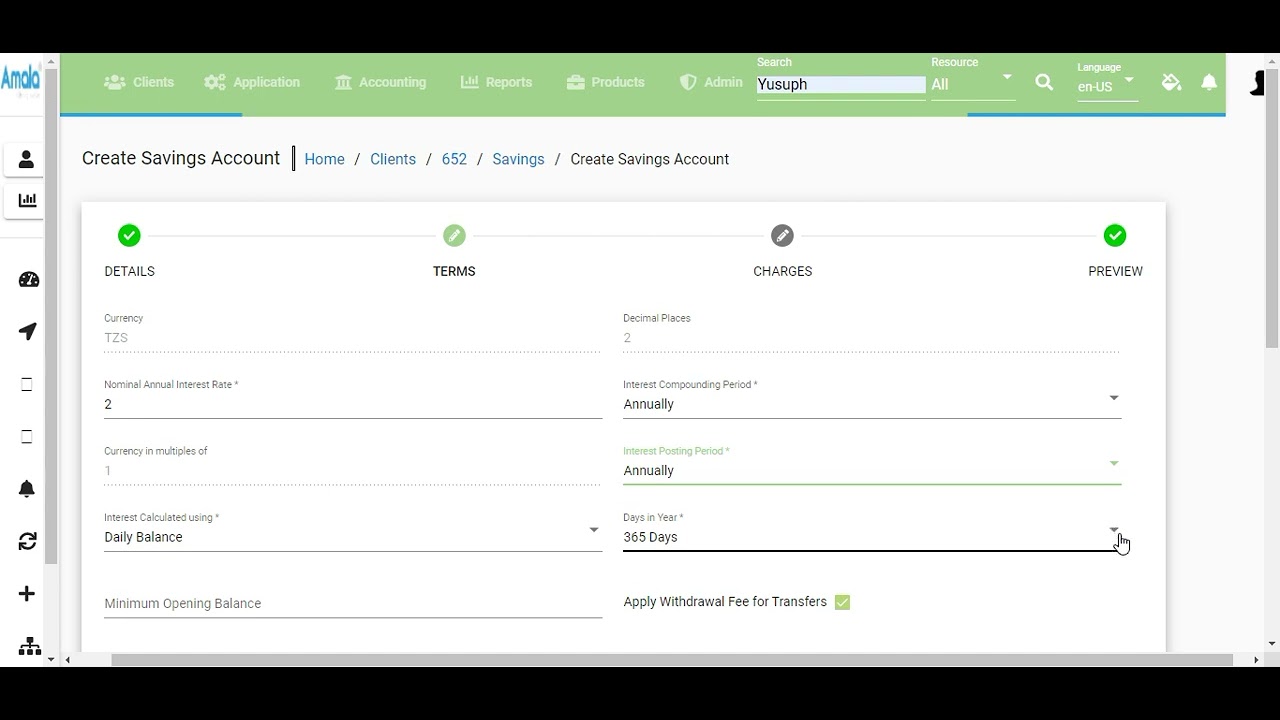Viewport: 1280px width, 720px height.
Task: Click the Preview step checkmark icon
Action: click(1115, 236)
